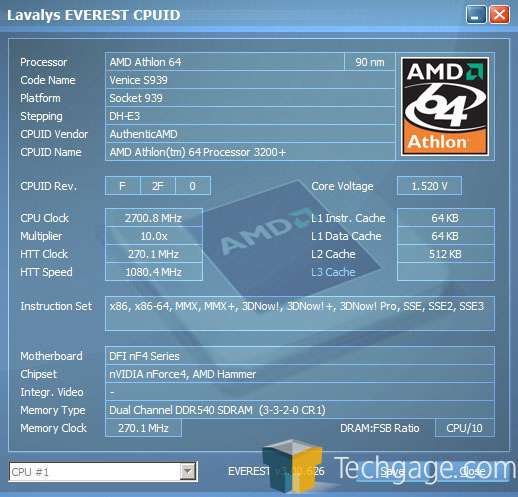Click the HTT Clock label
This screenshot has width=518, height=497.
44,254
